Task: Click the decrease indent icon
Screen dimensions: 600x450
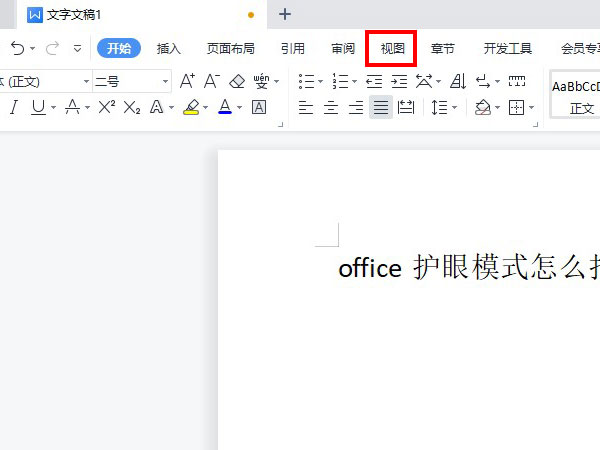Action: pyautogui.click(x=373, y=81)
